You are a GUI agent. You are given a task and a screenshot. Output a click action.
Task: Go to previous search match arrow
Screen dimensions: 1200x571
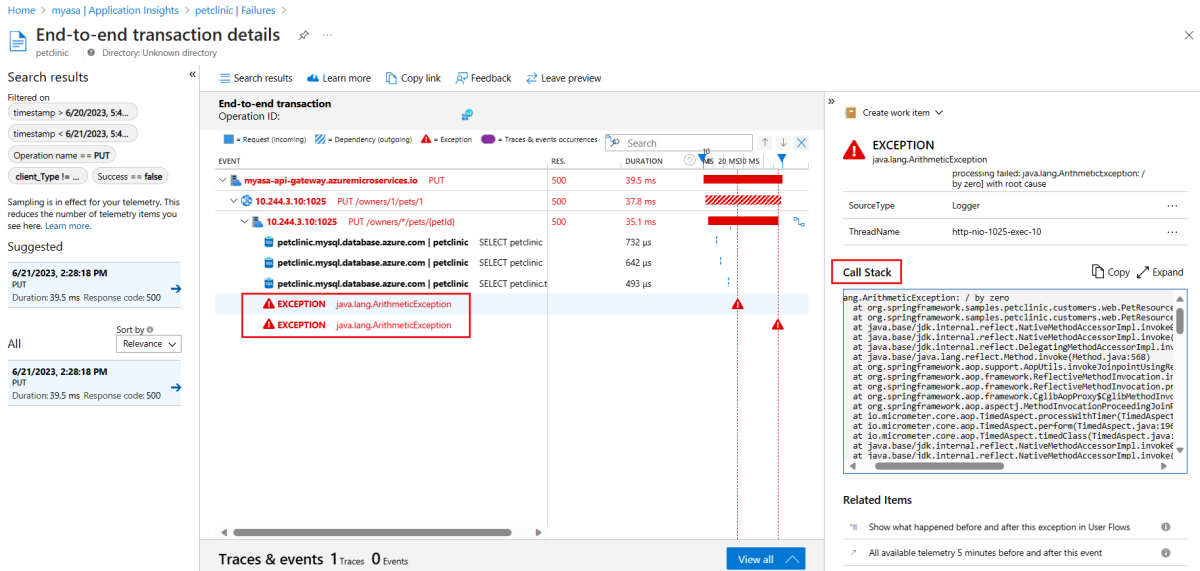click(765, 143)
